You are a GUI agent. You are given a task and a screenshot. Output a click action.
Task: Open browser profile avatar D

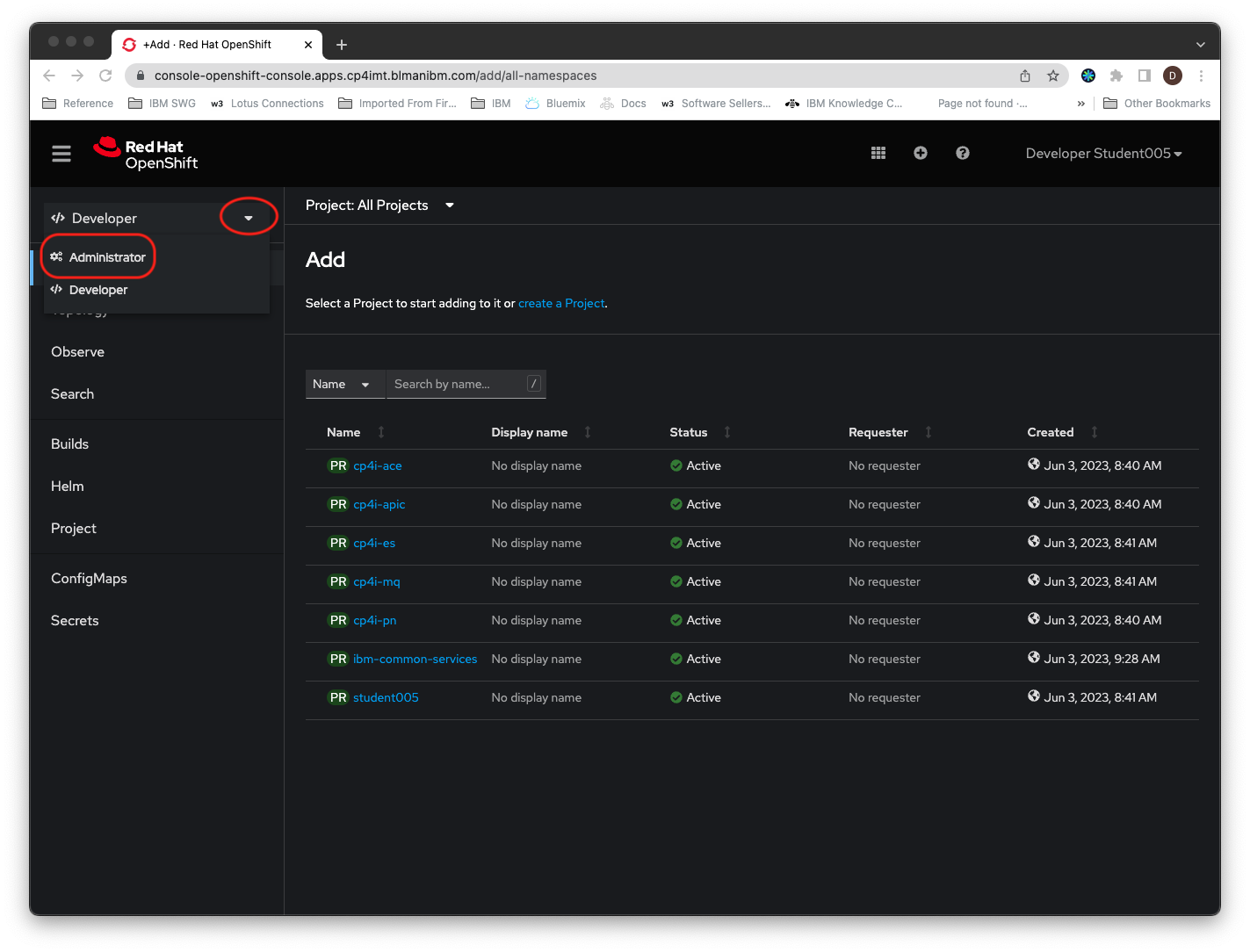click(x=1173, y=76)
